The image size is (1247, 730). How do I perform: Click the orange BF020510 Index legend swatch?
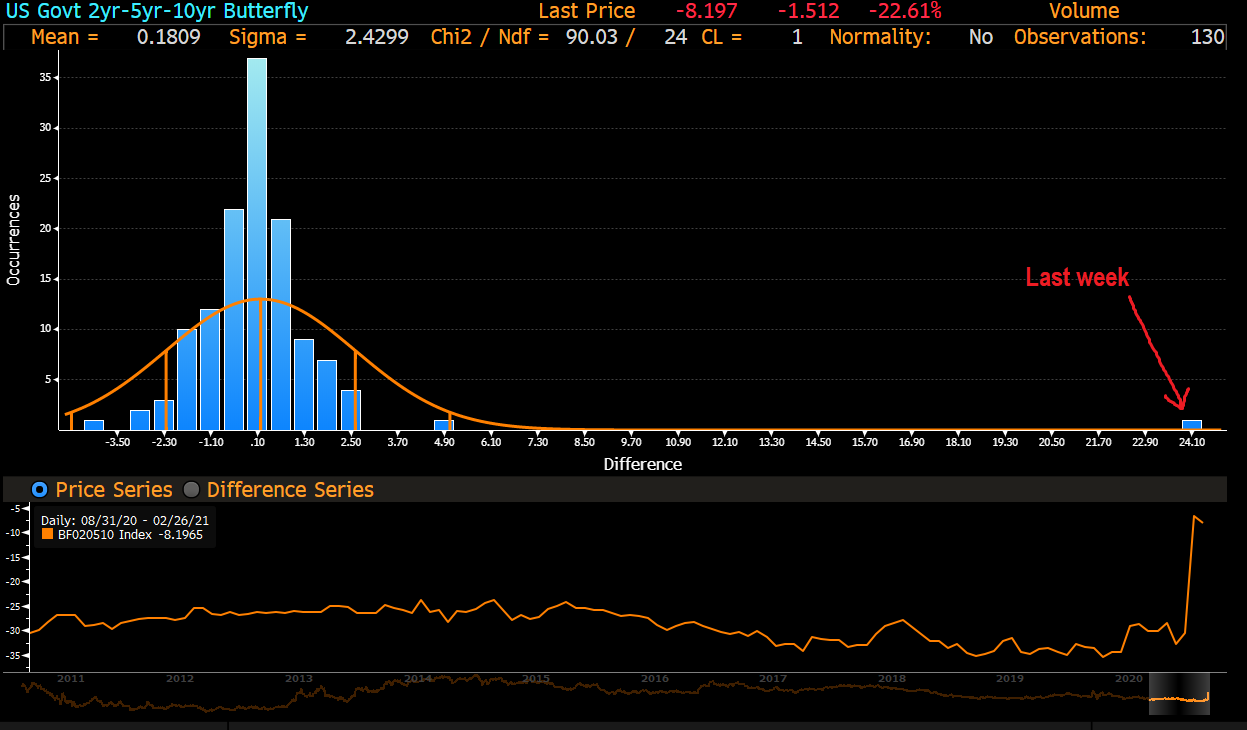pos(47,535)
